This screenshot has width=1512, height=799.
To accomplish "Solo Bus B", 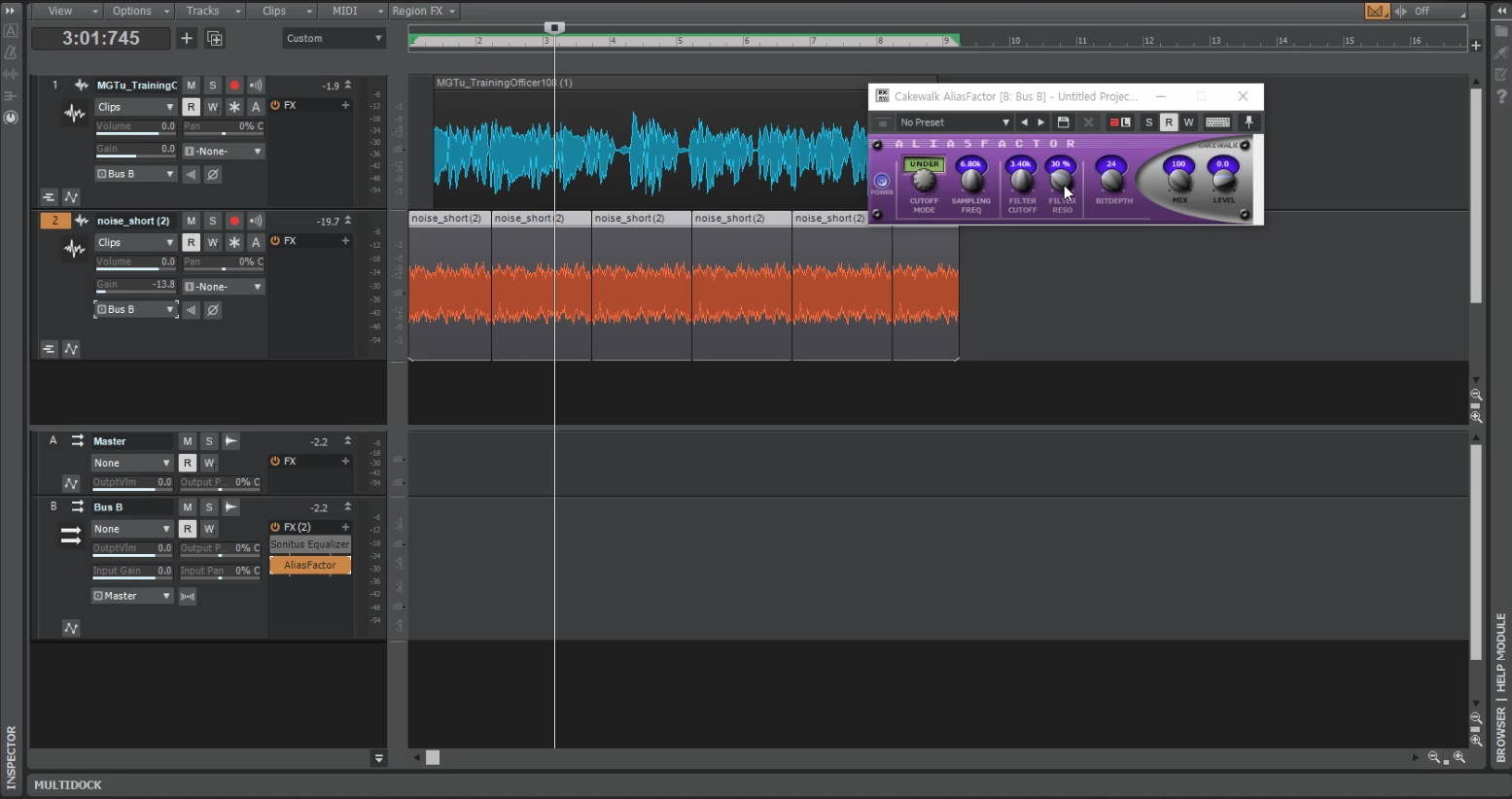I will (x=209, y=507).
